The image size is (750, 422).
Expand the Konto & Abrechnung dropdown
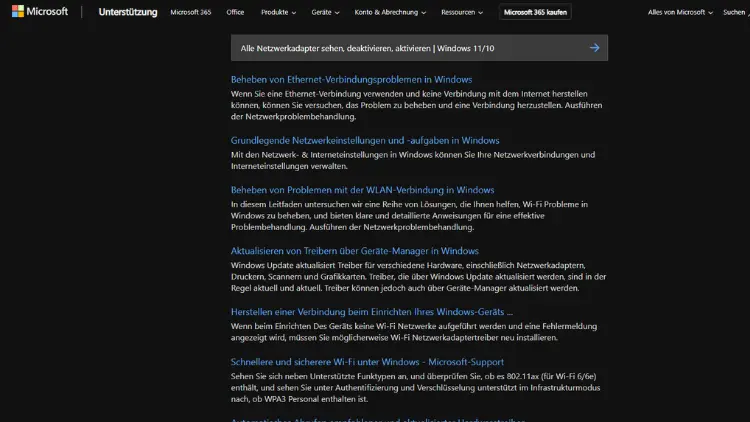click(390, 12)
